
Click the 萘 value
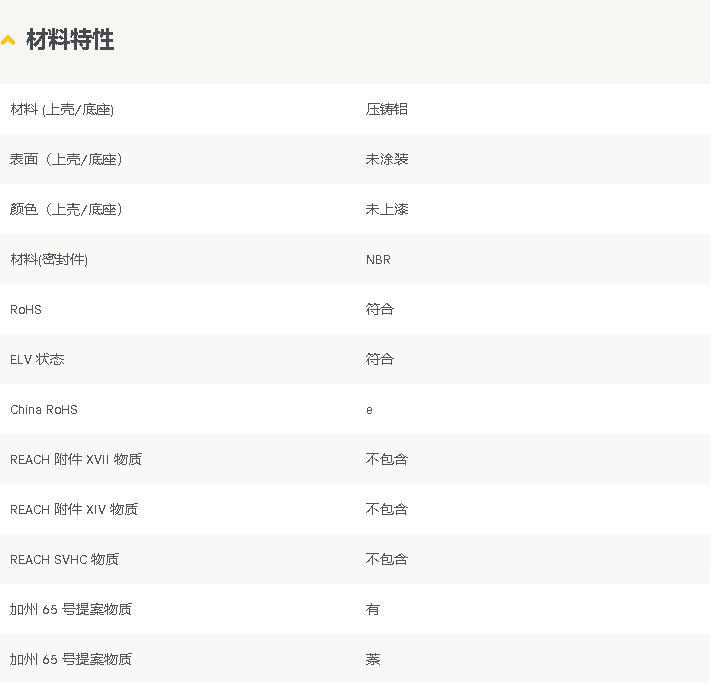tap(373, 659)
